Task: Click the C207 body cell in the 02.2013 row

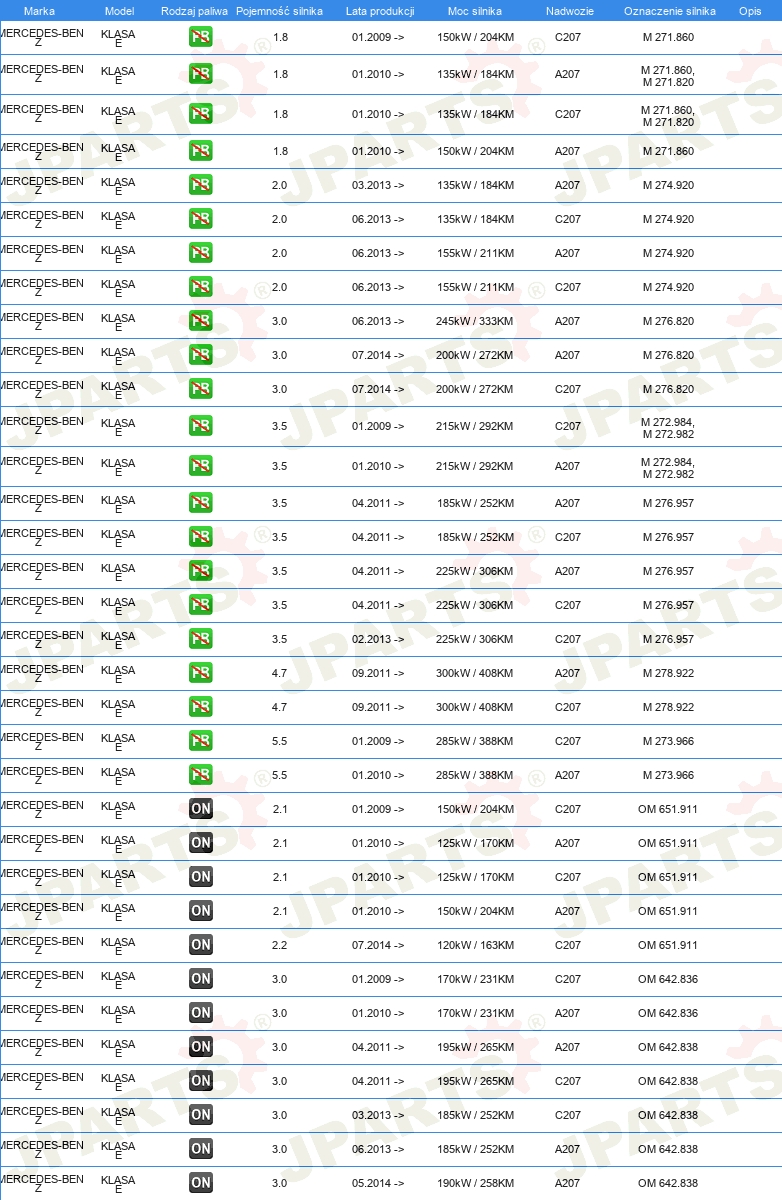Action: [x=568, y=639]
